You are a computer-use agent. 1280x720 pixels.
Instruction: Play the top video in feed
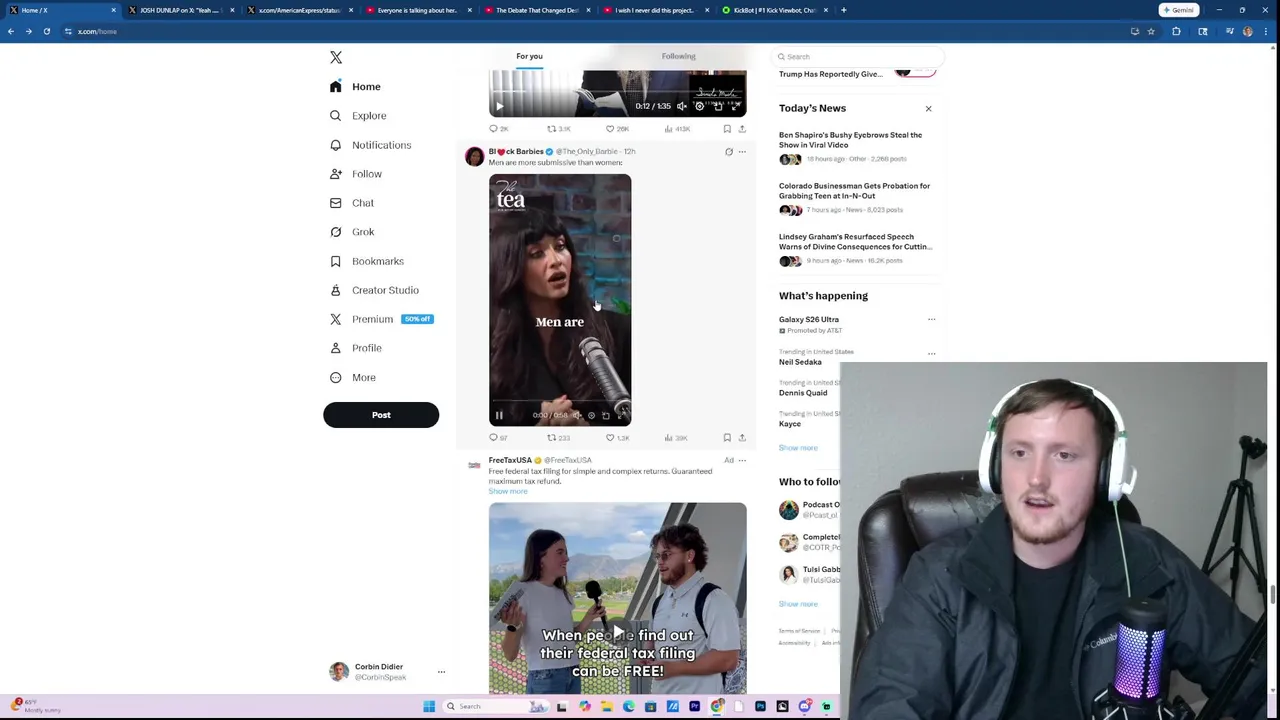tap(499, 106)
